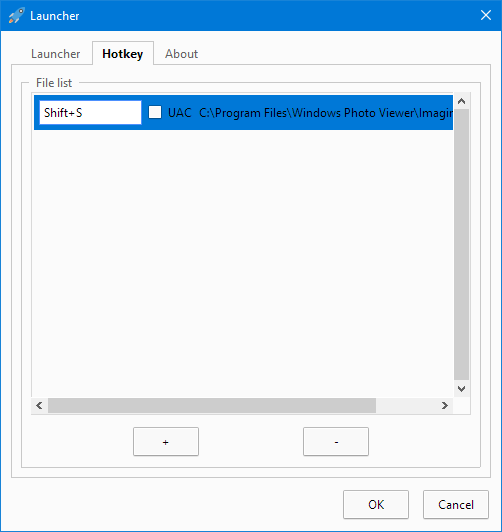Remove selected entry with the - button
Viewport: 502px width, 532px height.
coord(336,441)
